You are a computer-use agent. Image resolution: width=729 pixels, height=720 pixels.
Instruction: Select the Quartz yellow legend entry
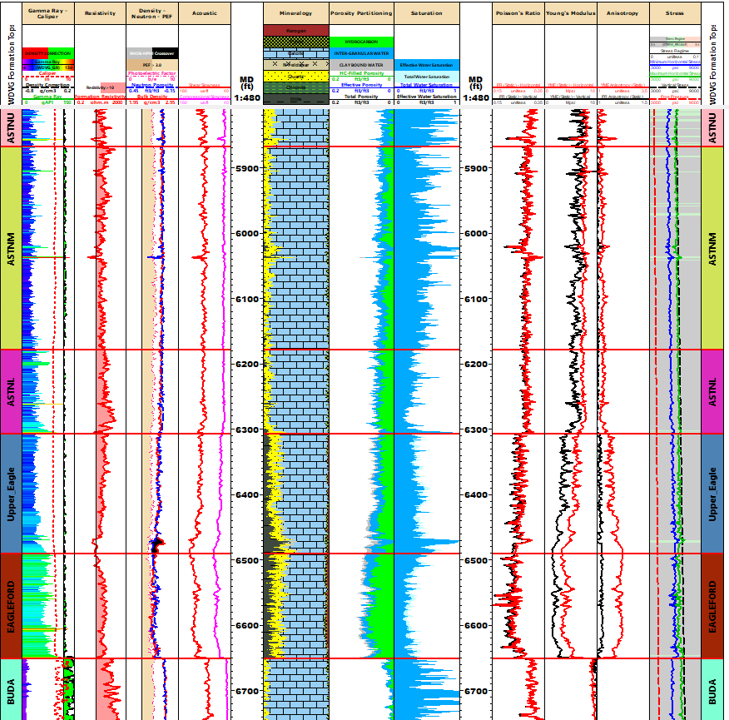(295, 75)
